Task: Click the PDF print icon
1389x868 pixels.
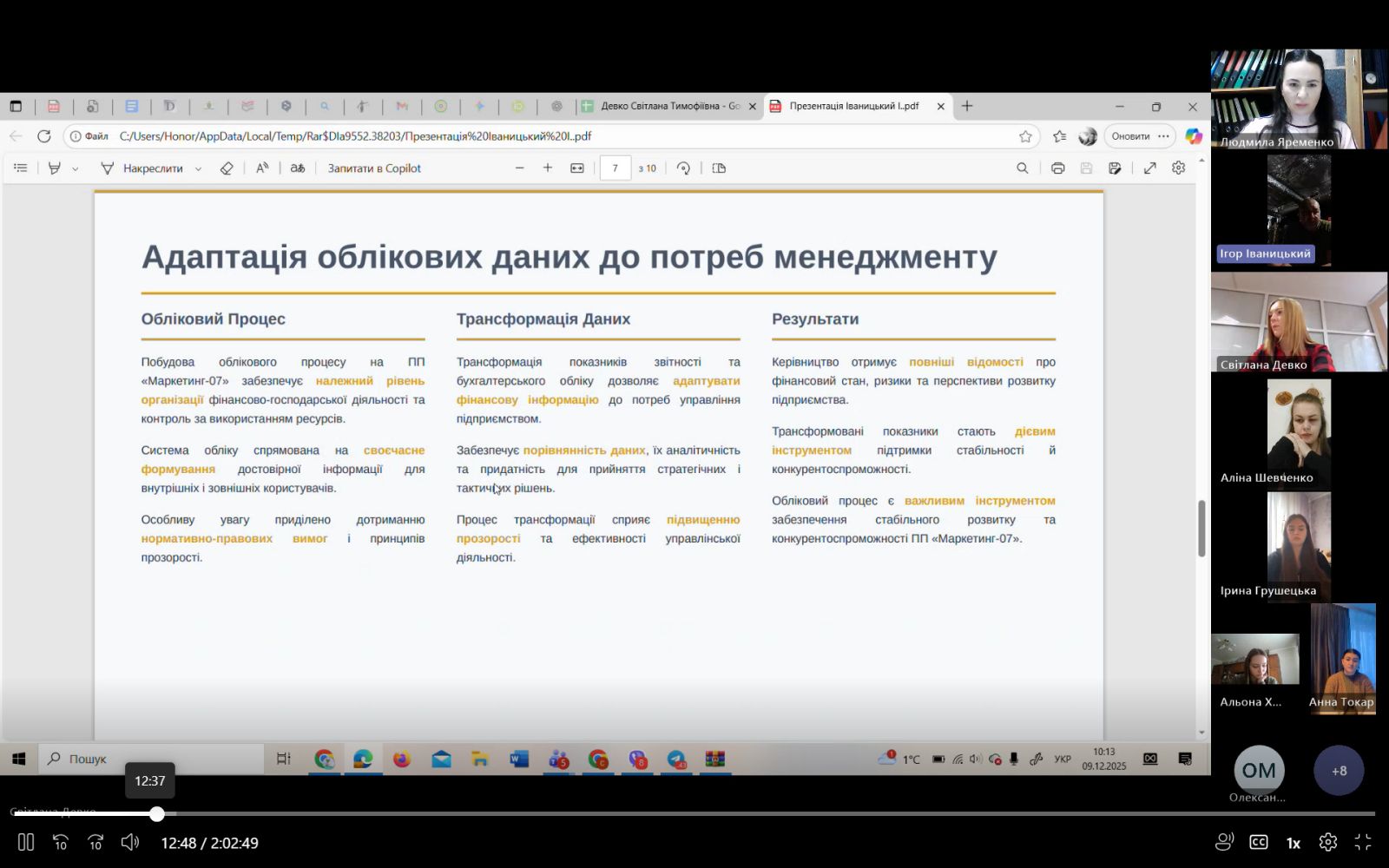Action: (1057, 168)
